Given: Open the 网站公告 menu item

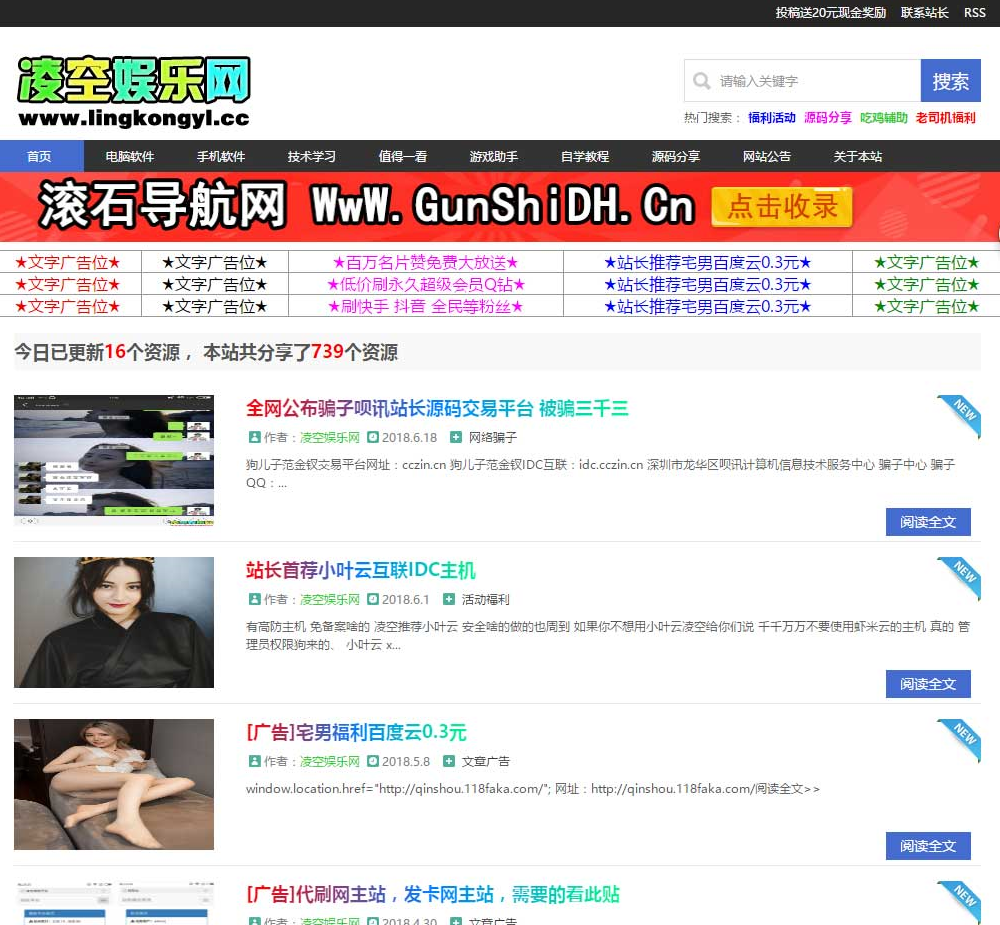Looking at the screenshot, I should pyautogui.click(x=767, y=156).
